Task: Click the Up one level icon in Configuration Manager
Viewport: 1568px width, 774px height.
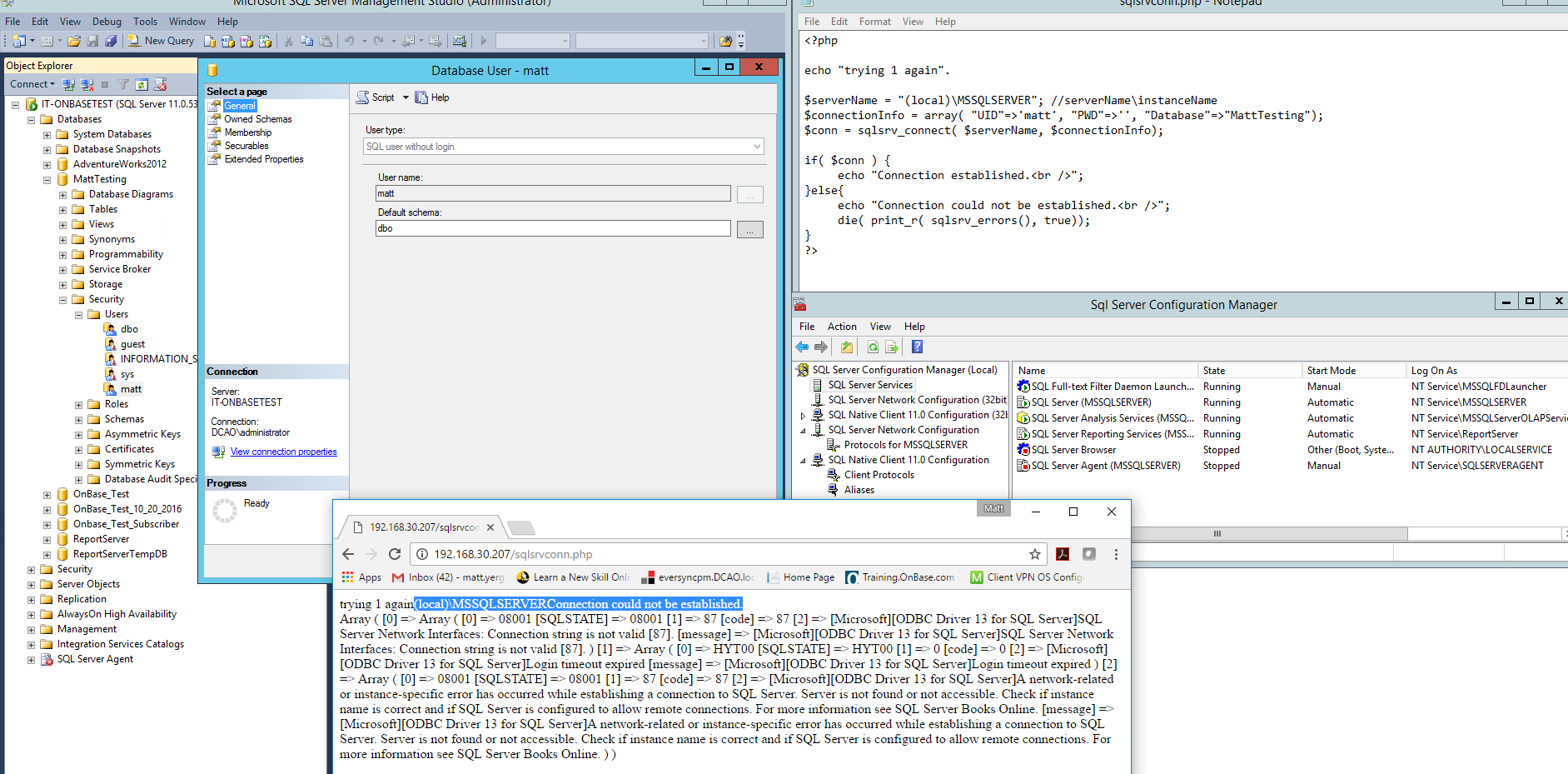Action: (847, 347)
